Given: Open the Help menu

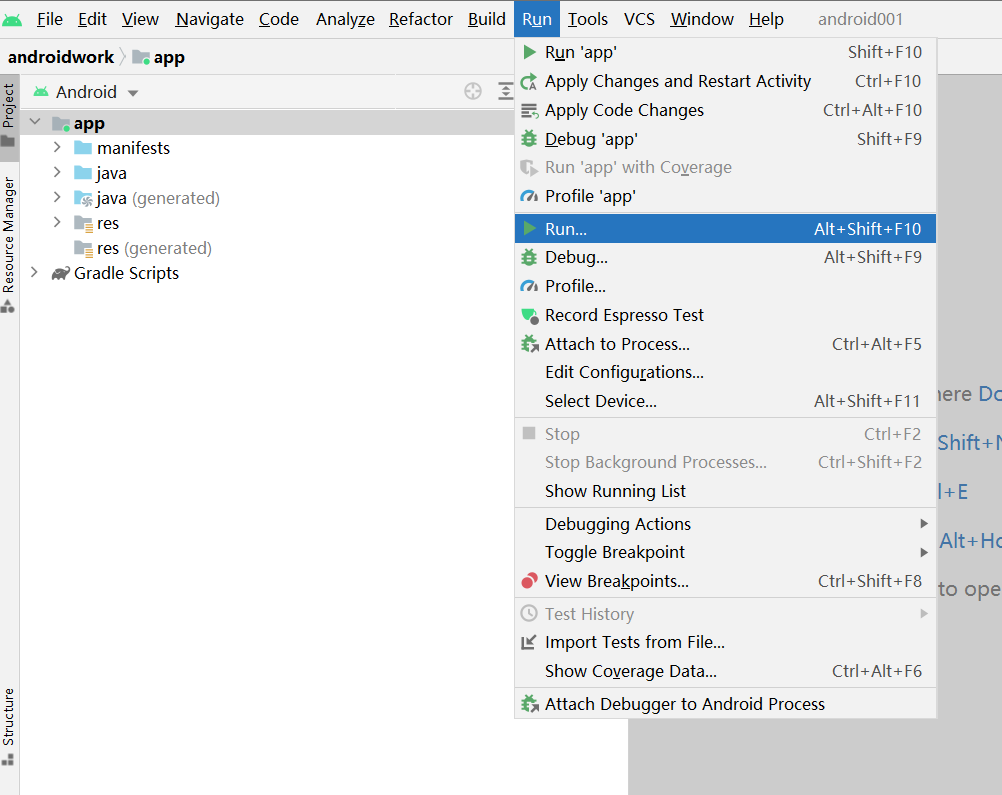Looking at the screenshot, I should [766, 19].
